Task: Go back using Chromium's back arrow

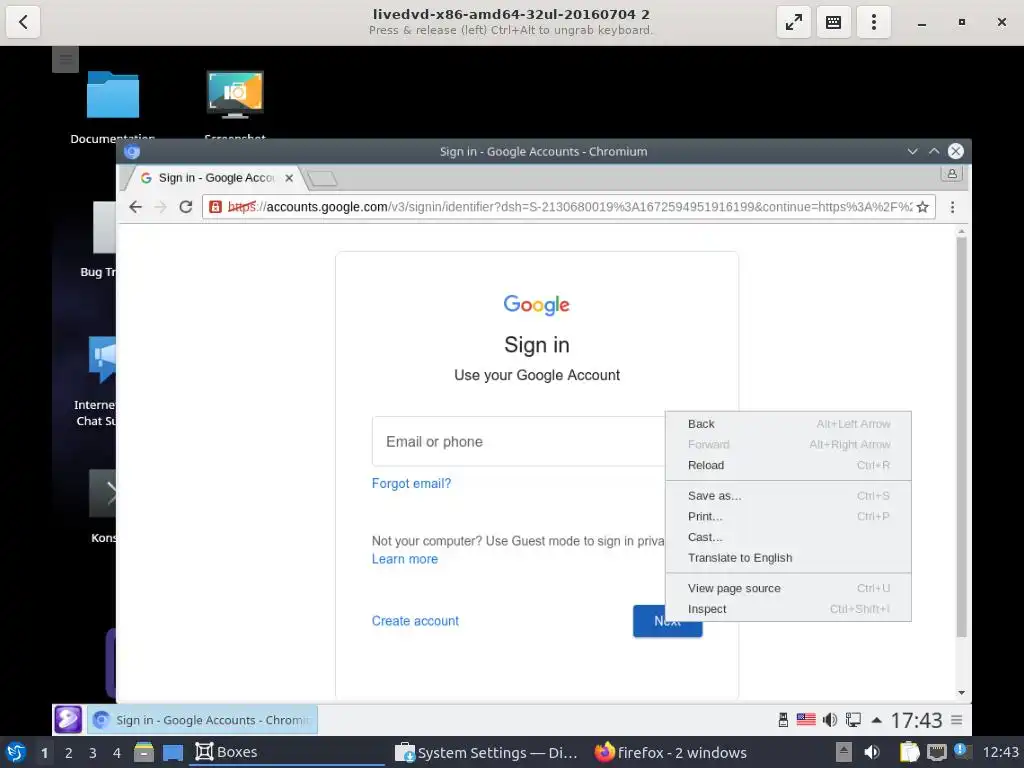Action: click(x=135, y=207)
